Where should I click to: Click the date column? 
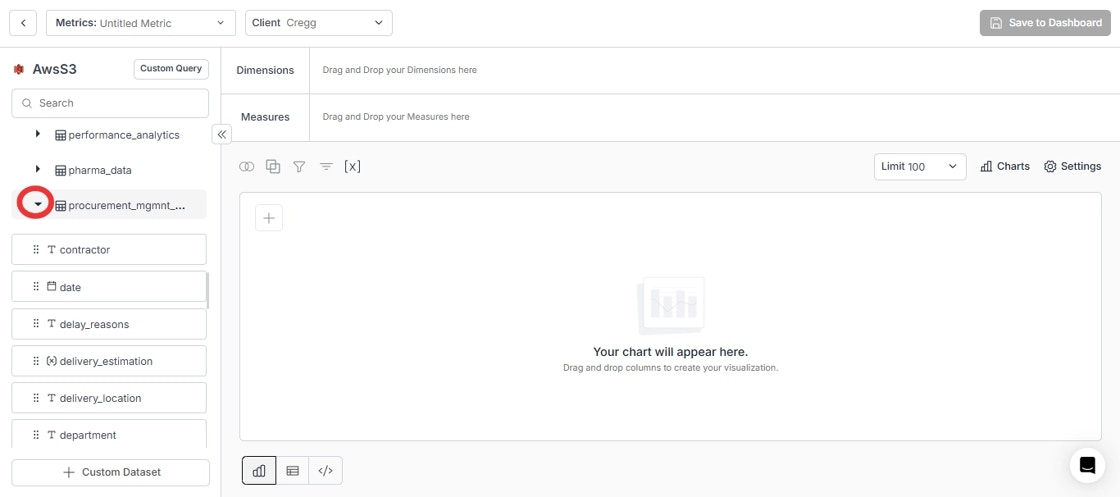[109, 287]
